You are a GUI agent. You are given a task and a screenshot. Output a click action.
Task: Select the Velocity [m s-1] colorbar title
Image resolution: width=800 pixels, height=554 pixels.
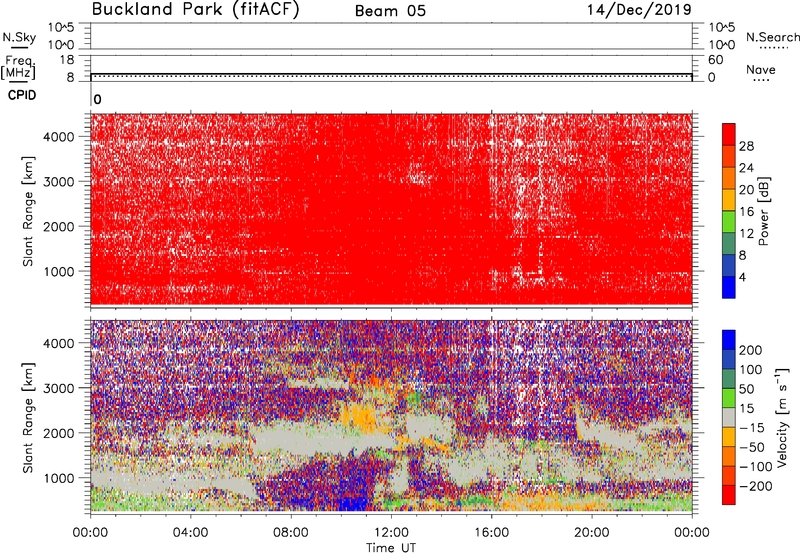pyautogui.click(x=781, y=417)
